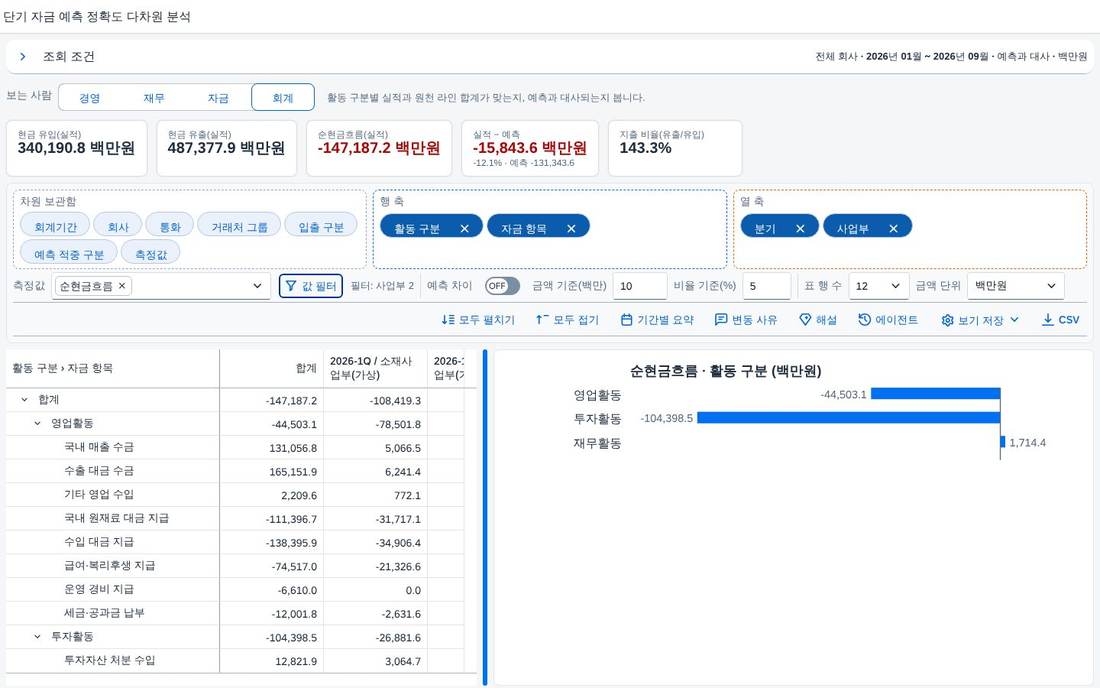This screenshot has width=1100, height=688.
Task: Click the 재무활동 chart bar
Action: click(1002, 442)
